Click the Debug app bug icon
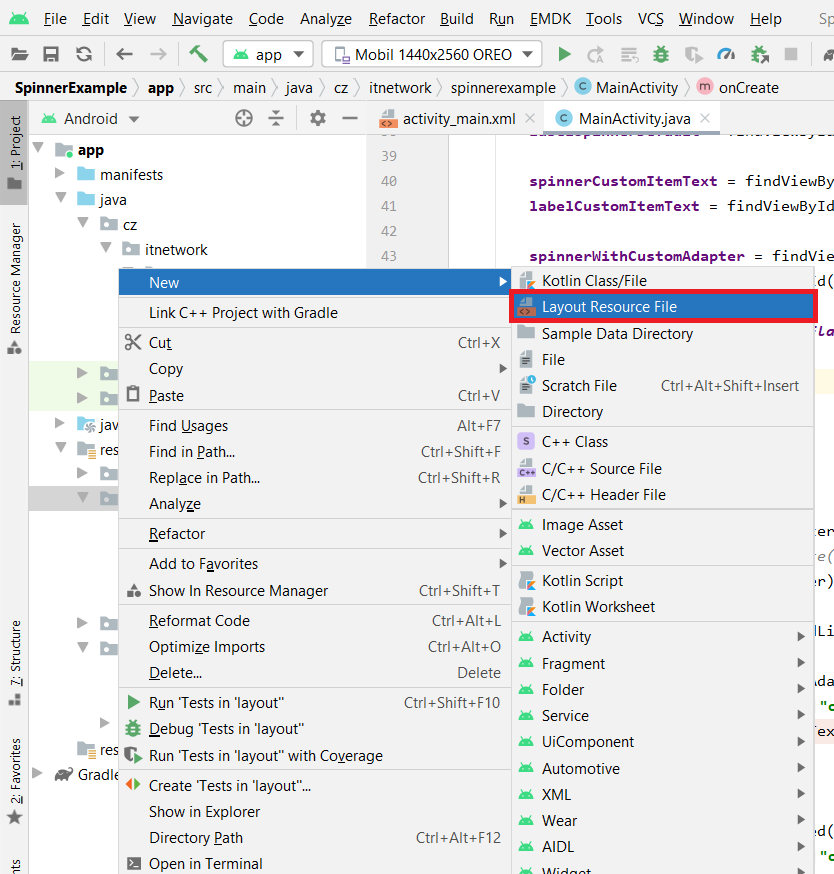The height and width of the screenshot is (874, 834). (661, 54)
